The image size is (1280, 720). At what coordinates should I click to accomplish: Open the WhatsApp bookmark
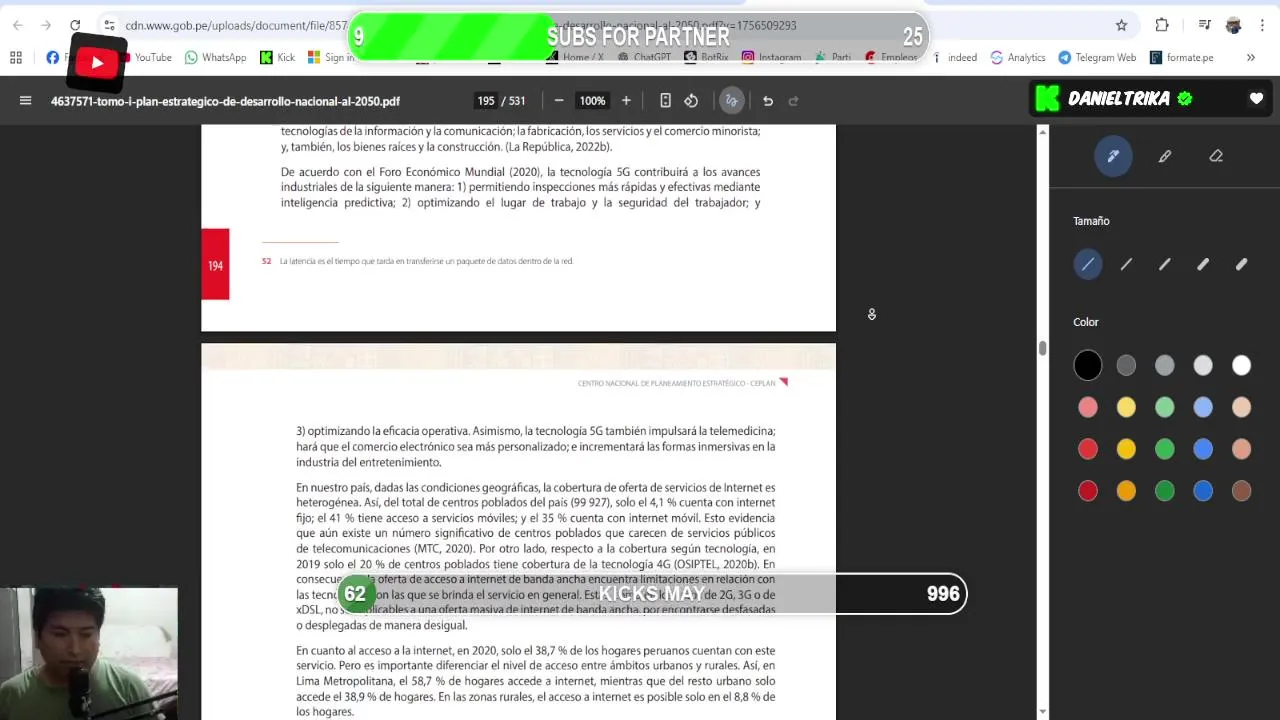[x=215, y=57]
